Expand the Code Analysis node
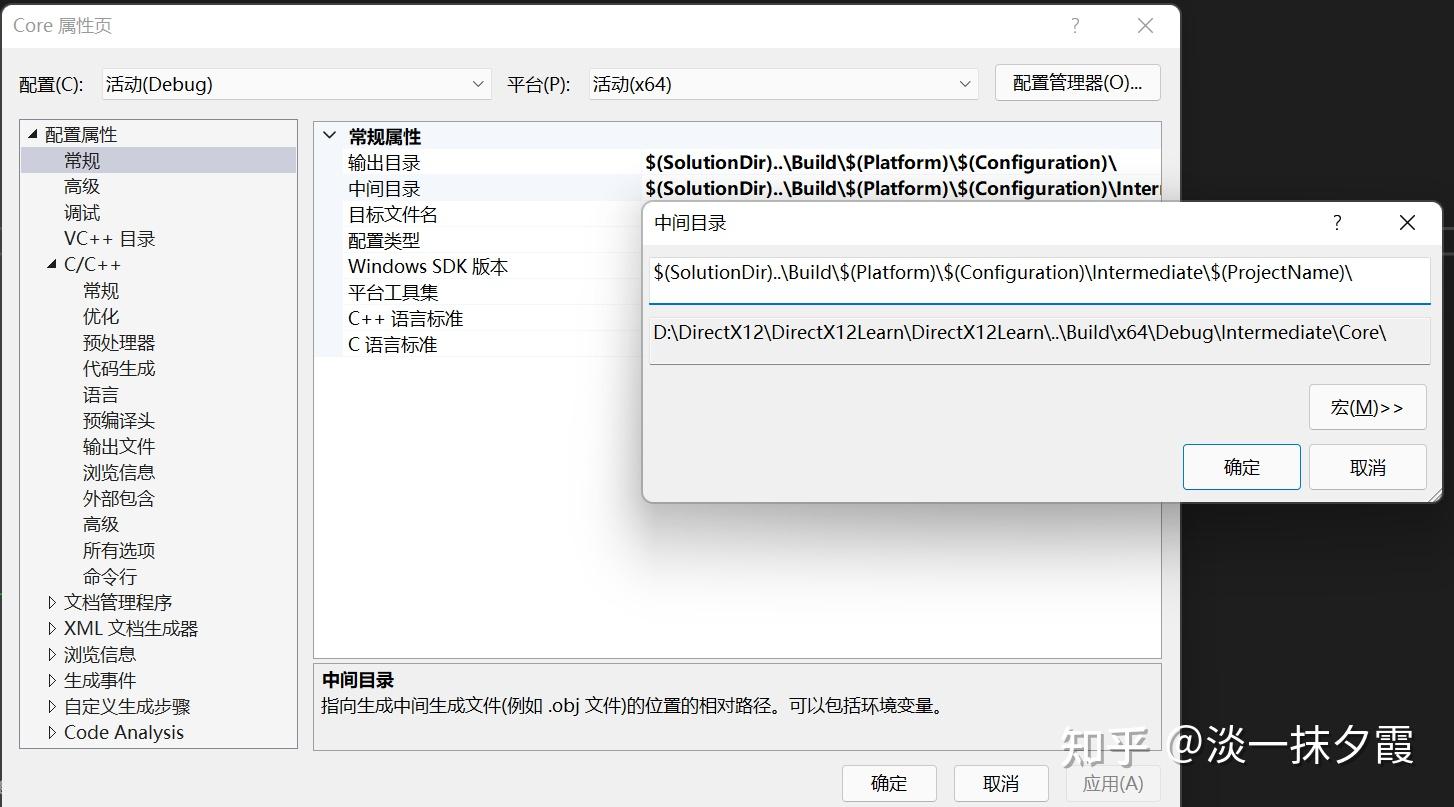1454x807 pixels. (x=52, y=732)
